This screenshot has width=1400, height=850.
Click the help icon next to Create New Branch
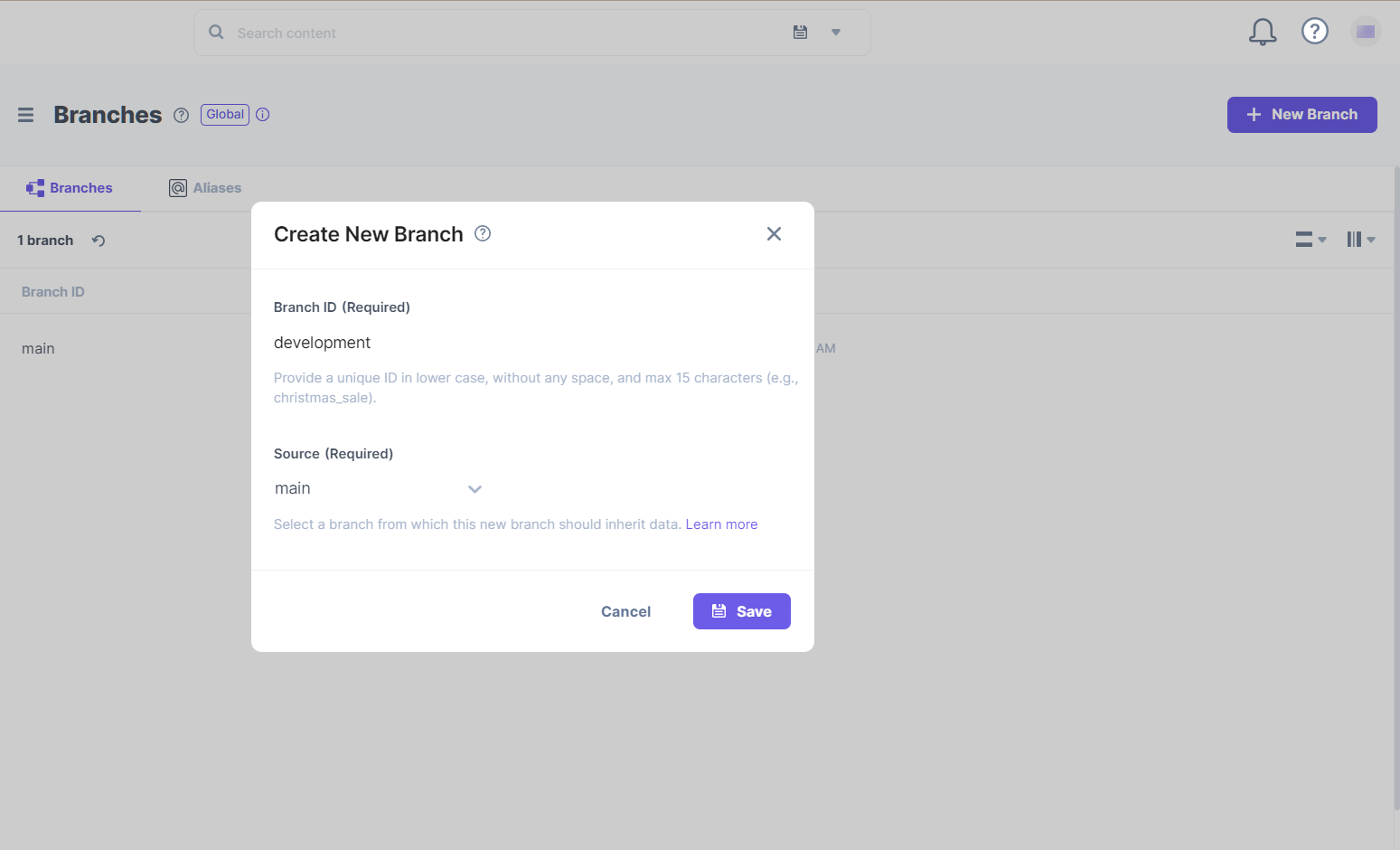pos(482,233)
